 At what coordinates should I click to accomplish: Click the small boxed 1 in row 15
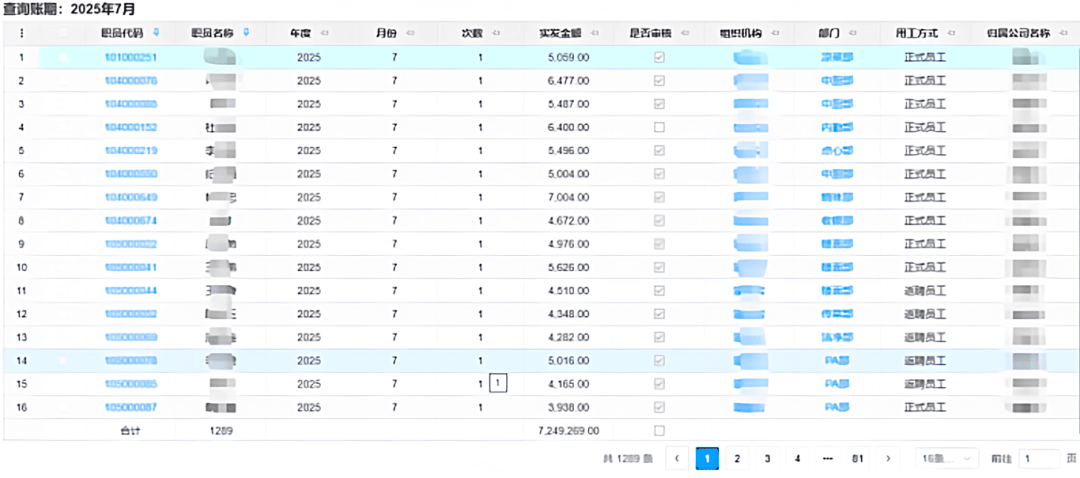(x=498, y=383)
